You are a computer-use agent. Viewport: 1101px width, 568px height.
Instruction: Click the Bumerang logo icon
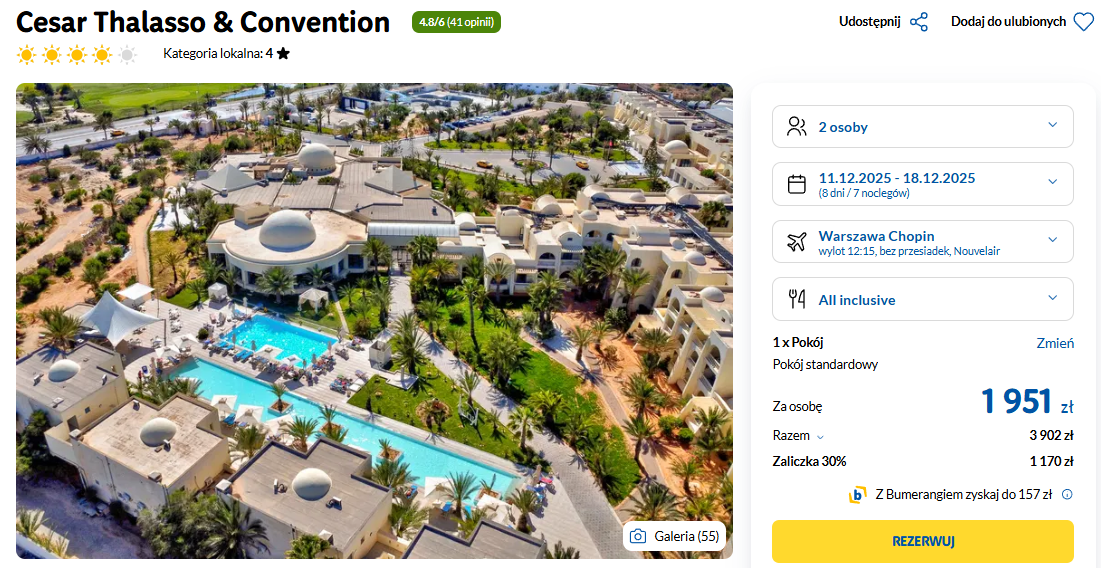pos(857,494)
